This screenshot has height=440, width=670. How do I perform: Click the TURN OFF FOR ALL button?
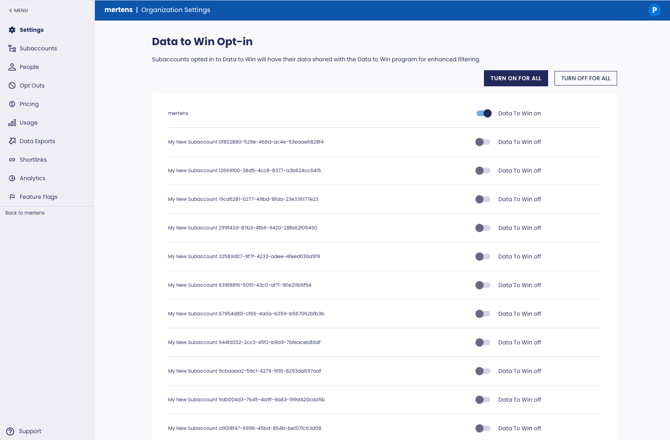(x=585, y=78)
